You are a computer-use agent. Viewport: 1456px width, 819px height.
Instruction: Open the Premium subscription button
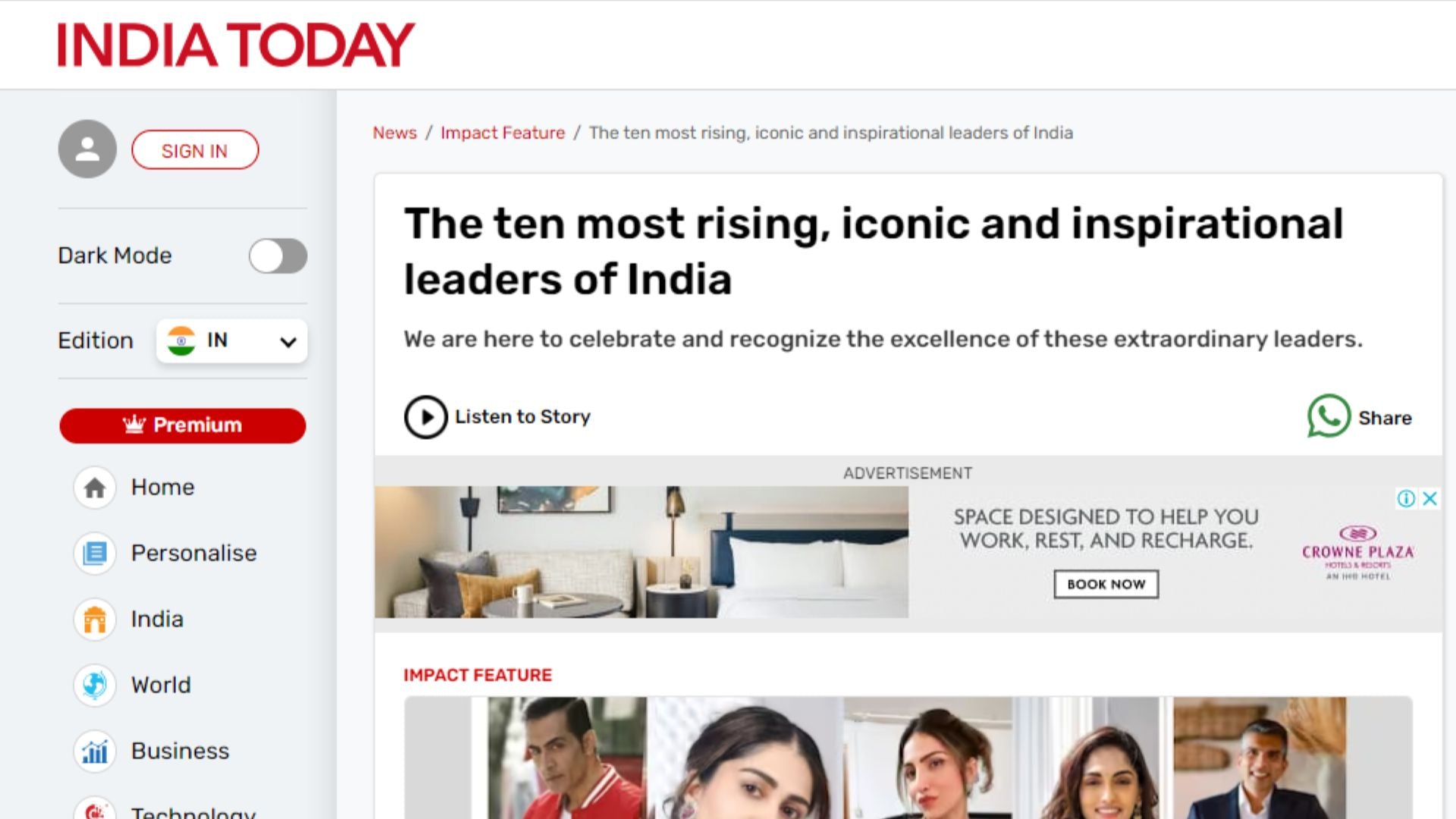[x=183, y=425]
